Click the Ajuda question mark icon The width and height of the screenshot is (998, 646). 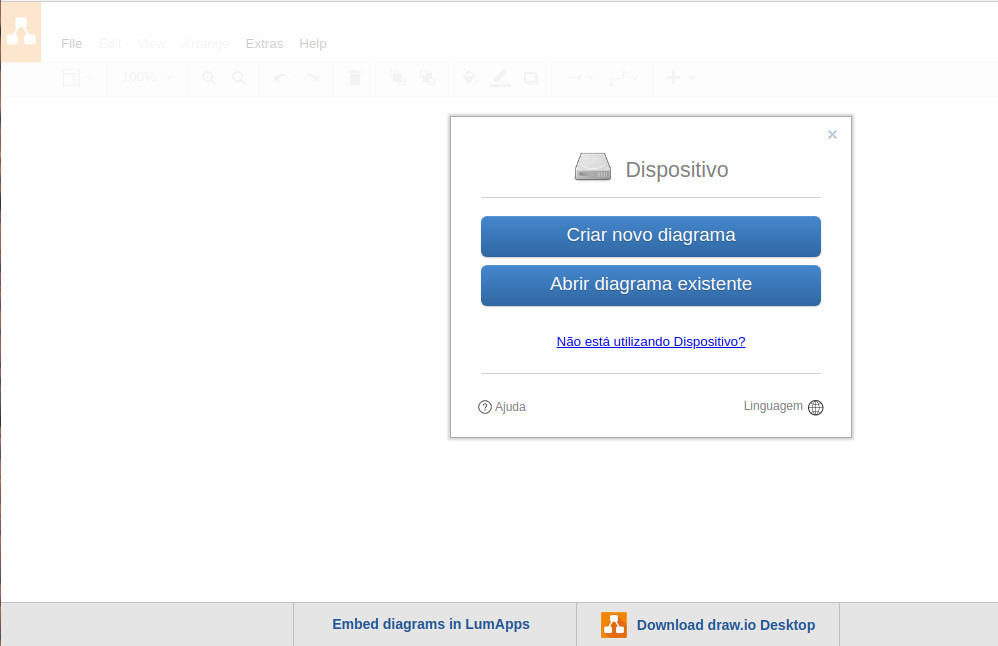pos(485,407)
